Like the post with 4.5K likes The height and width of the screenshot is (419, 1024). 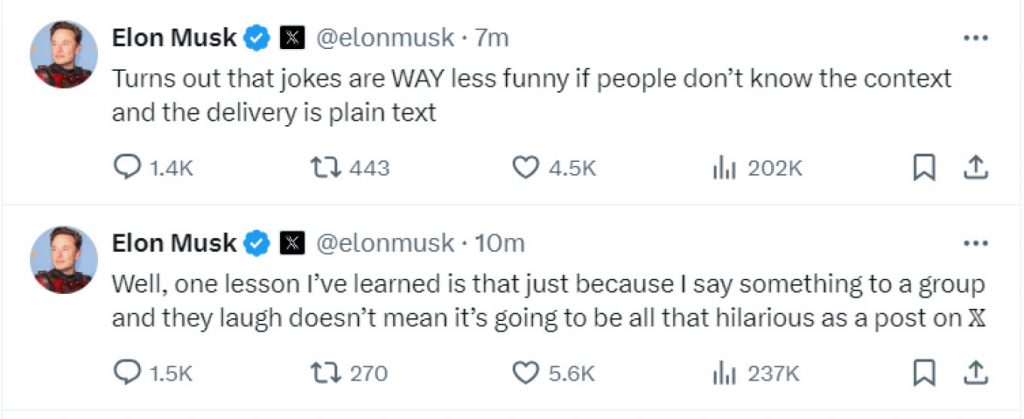point(526,168)
